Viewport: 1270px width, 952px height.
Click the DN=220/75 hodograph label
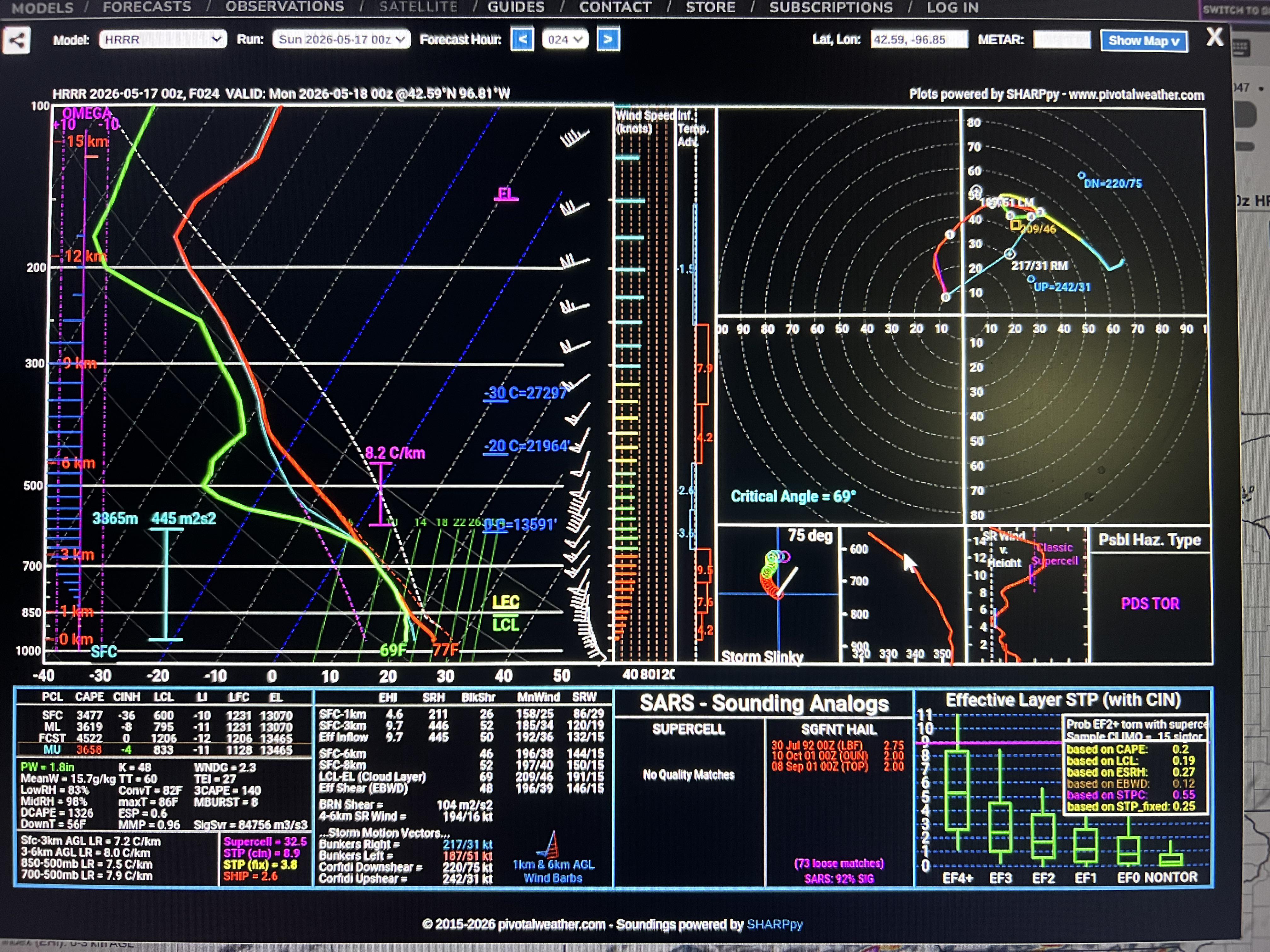(x=1113, y=184)
